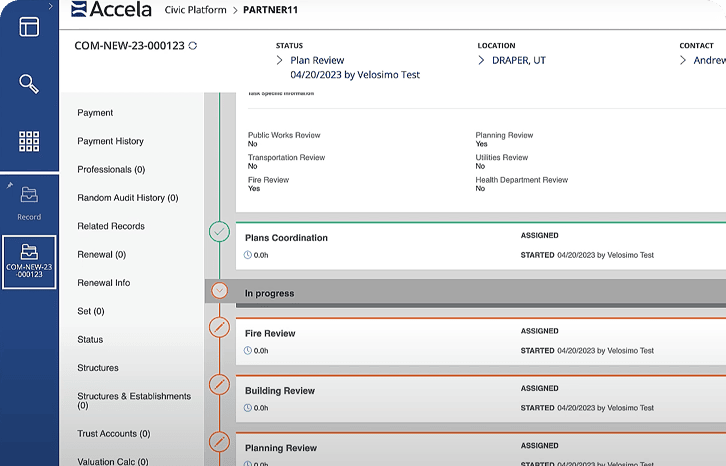
Task: Click the Plans Coordination completed checkmark icon
Action: 219,233
